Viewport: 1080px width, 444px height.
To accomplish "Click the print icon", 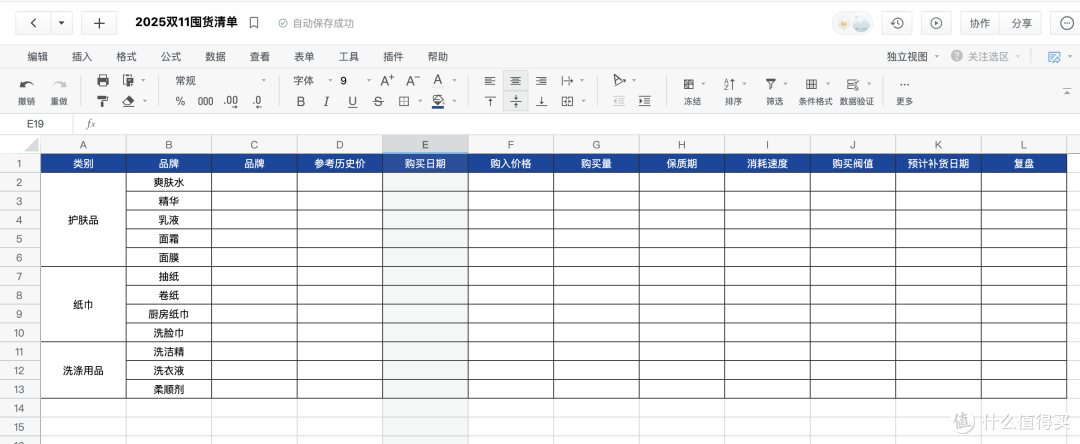I will point(103,81).
